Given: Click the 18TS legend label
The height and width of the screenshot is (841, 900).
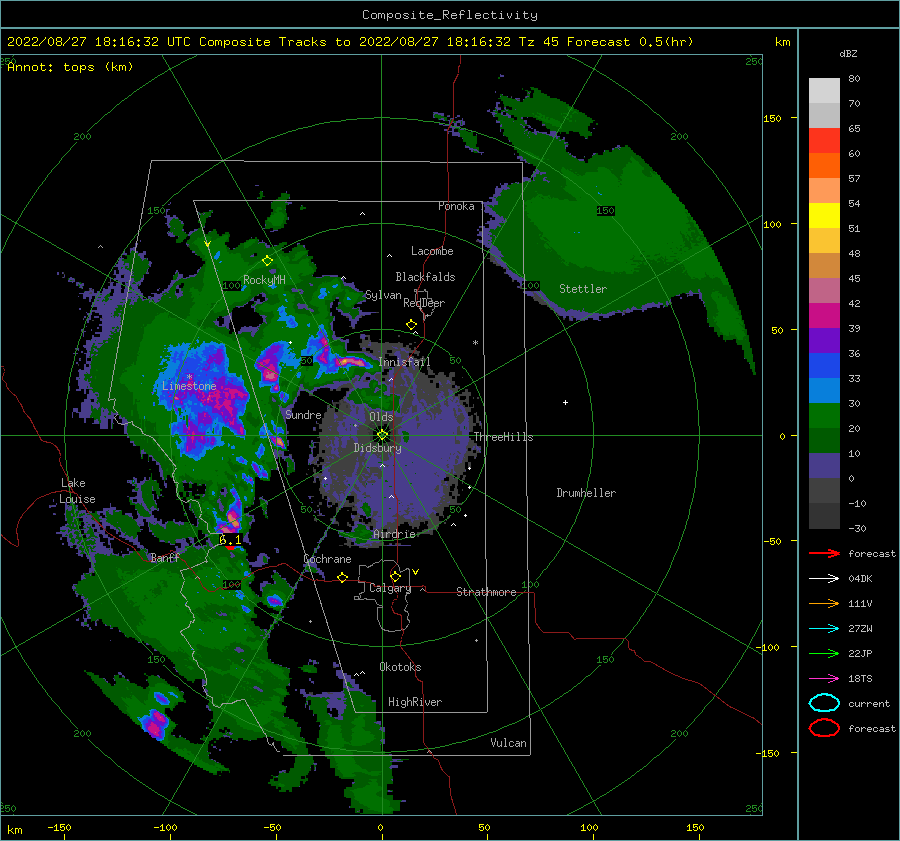Looking at the screenshot, I should click(x=860, y=679).
